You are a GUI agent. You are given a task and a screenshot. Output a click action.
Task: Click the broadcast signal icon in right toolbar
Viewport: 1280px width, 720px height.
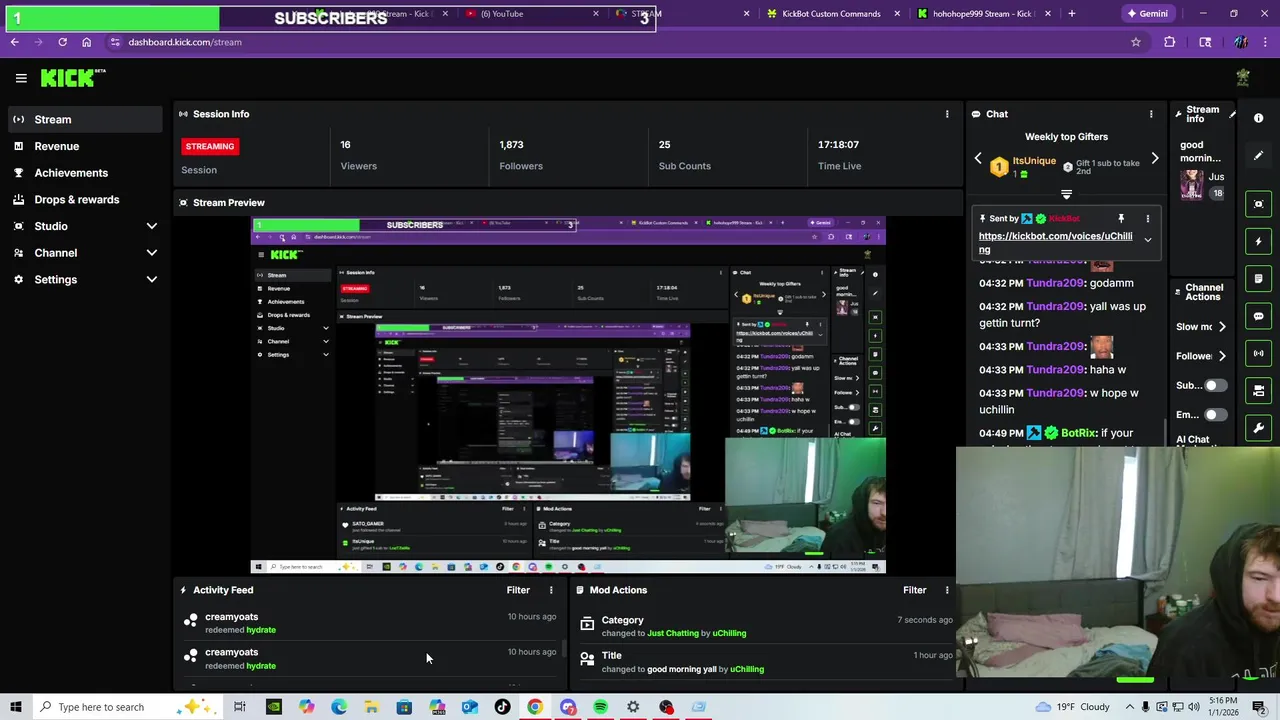1259,353
